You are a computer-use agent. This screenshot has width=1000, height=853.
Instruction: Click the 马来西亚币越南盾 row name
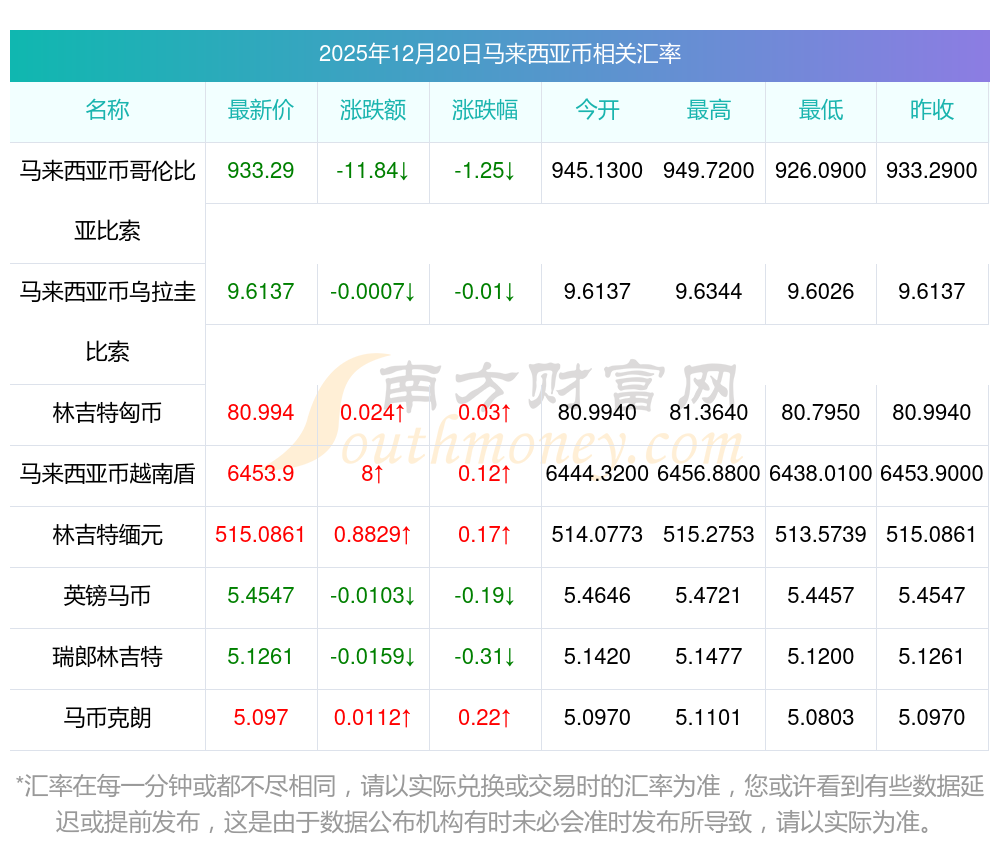tap(107, 474)
